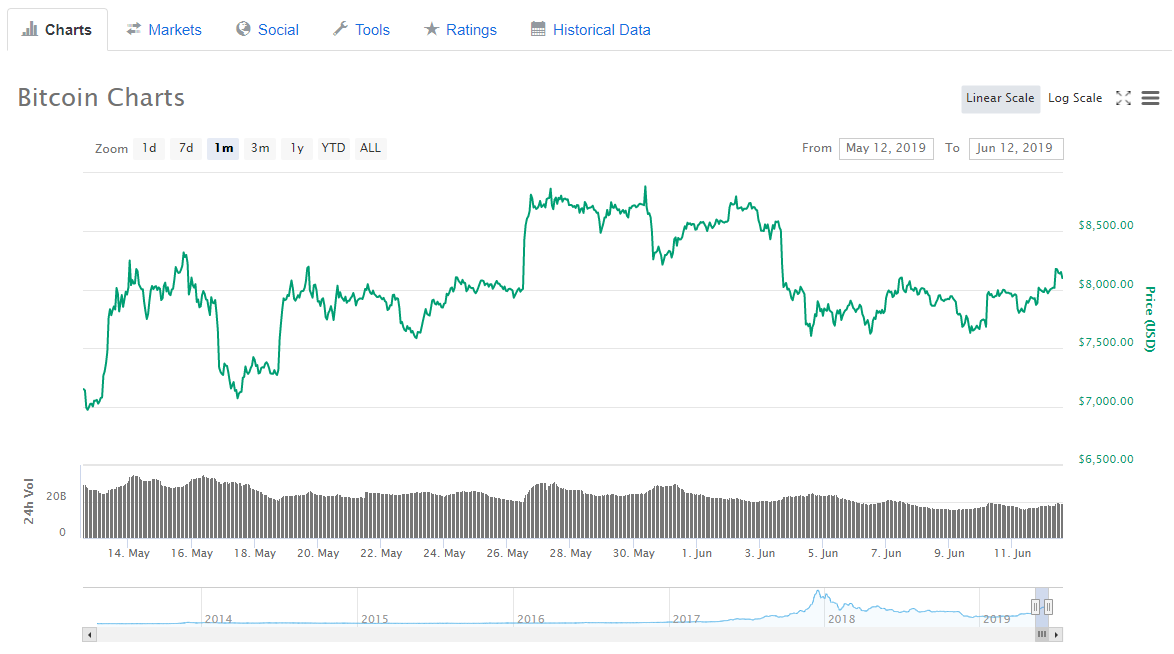Set zoom to ALL
1174x654 pixels.
point(370,148)
